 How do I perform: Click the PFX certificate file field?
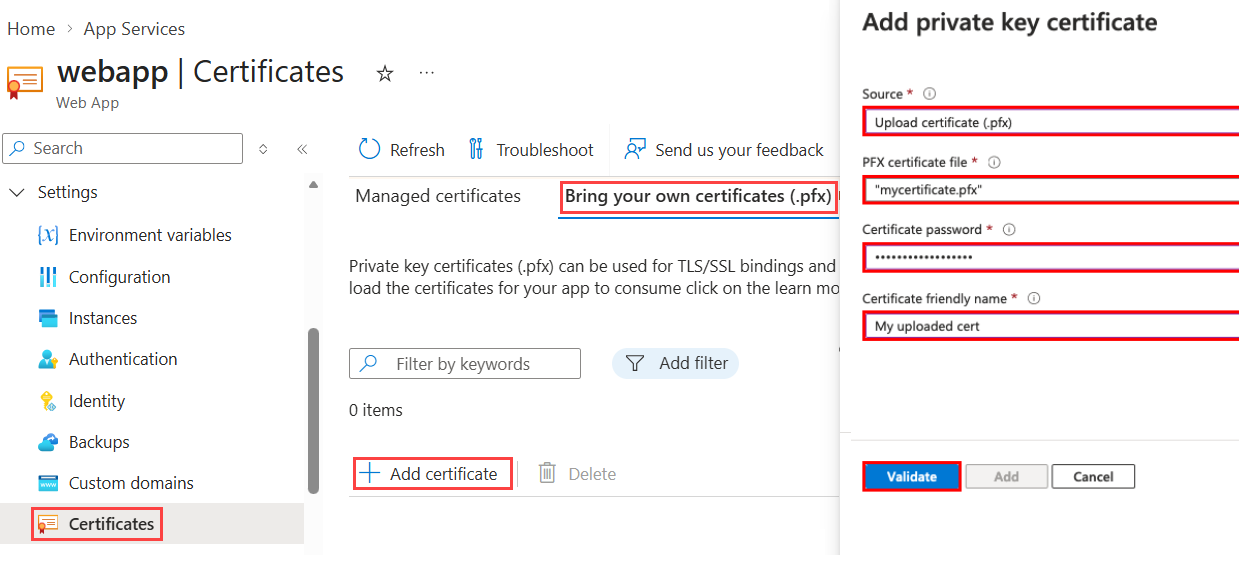pos(1050,189)
